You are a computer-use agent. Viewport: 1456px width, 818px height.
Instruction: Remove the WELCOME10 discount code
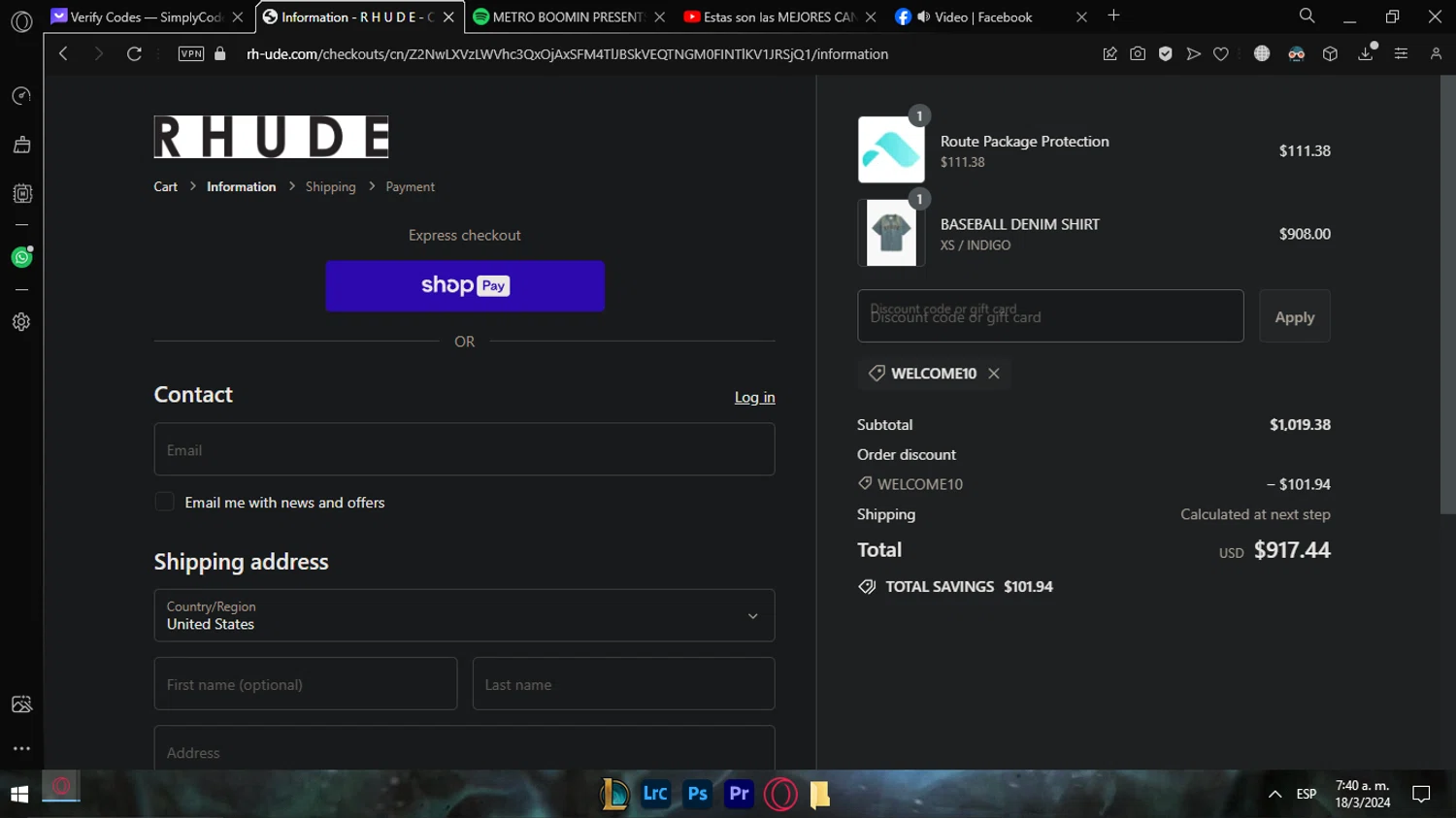[994, 374]
